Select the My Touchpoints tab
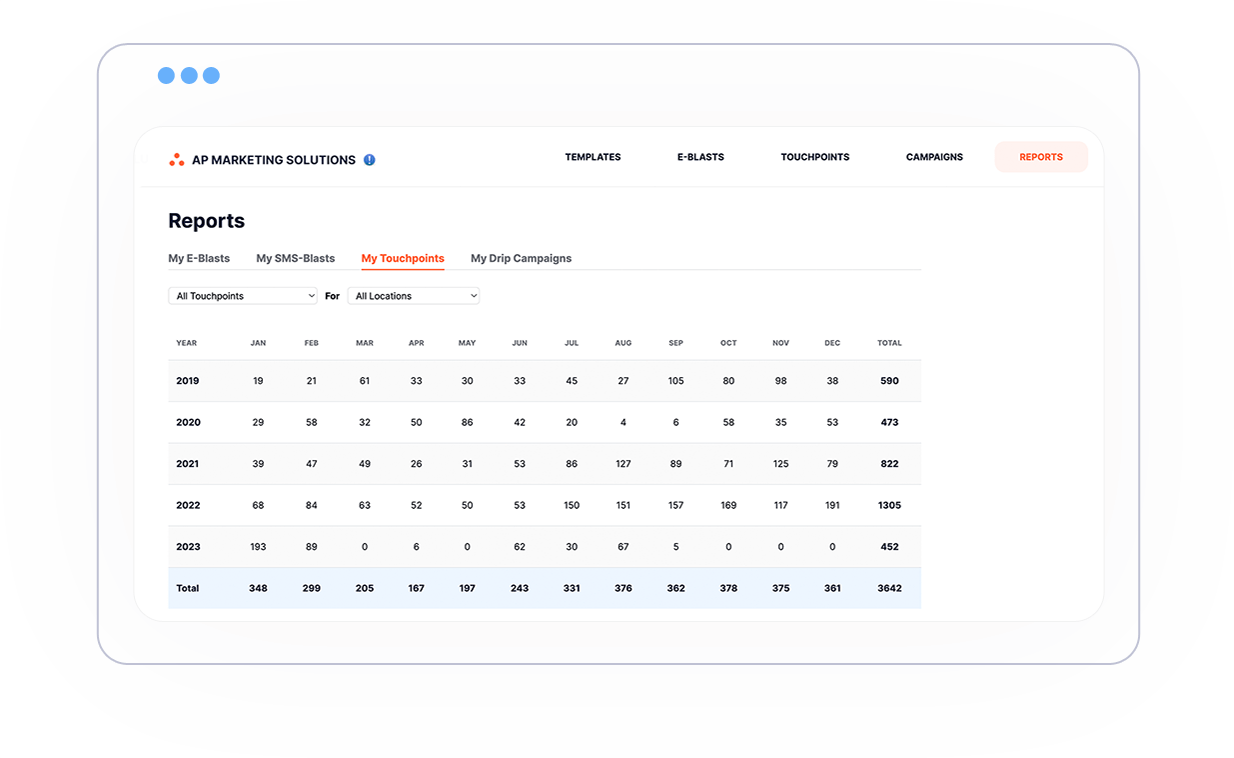 coord(403,258)
